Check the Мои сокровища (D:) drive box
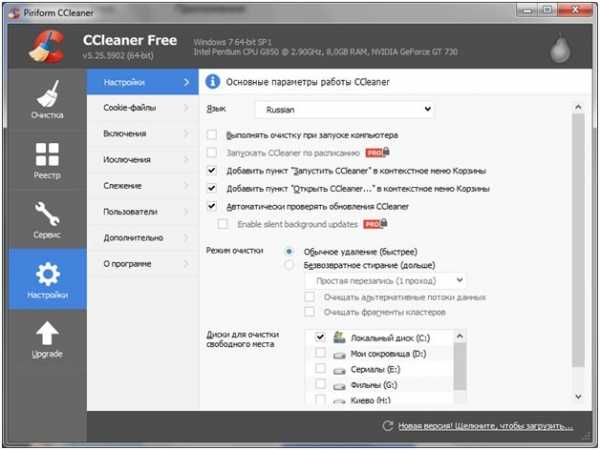 pos(320,353)
